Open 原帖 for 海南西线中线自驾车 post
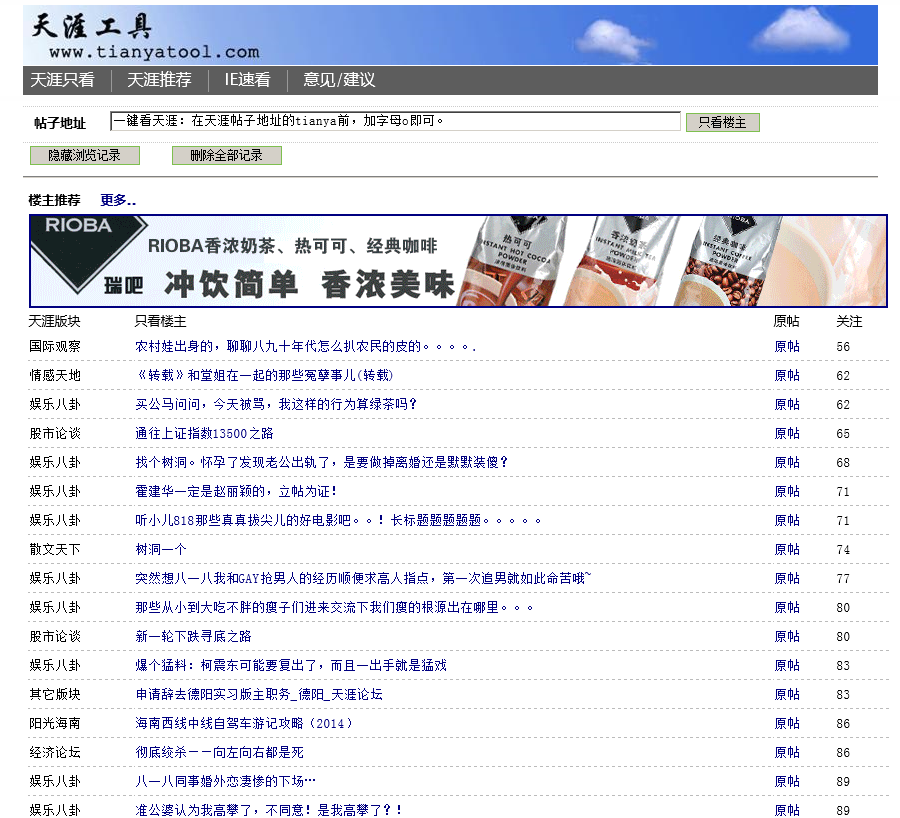The image size is (900, 818). (x=787, y=723)
